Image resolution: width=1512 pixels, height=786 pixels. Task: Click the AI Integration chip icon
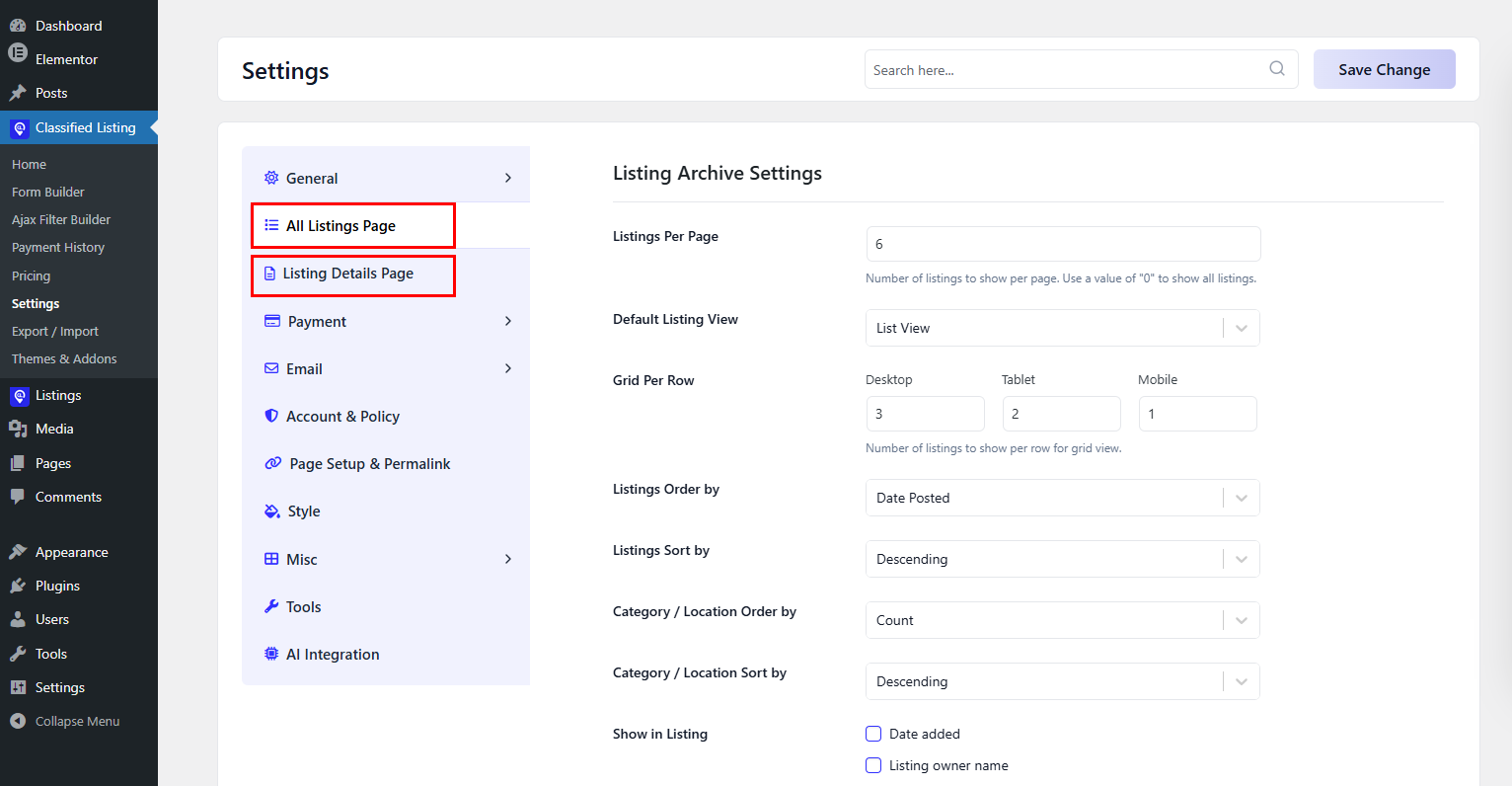(x=271, y=654)
